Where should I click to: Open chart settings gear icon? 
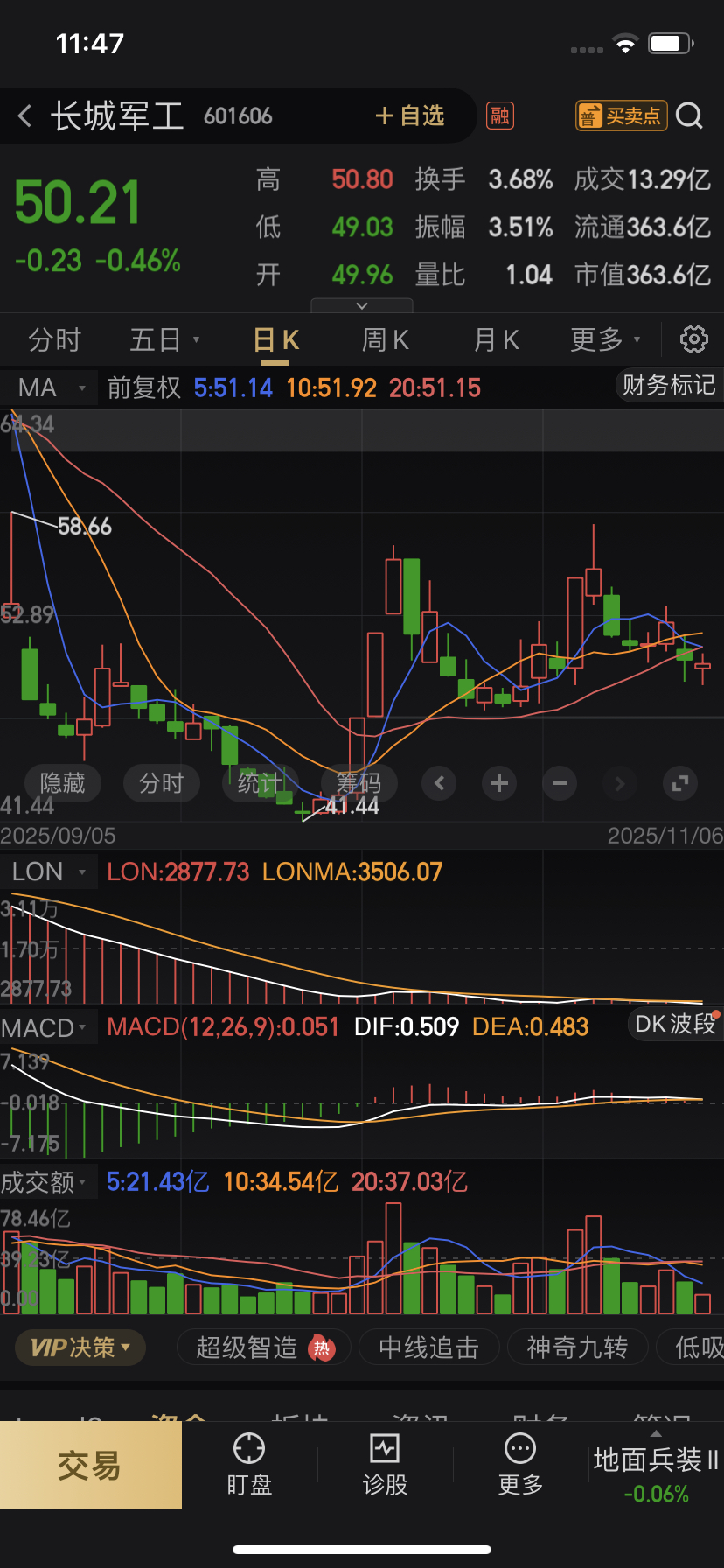[694, 339]
